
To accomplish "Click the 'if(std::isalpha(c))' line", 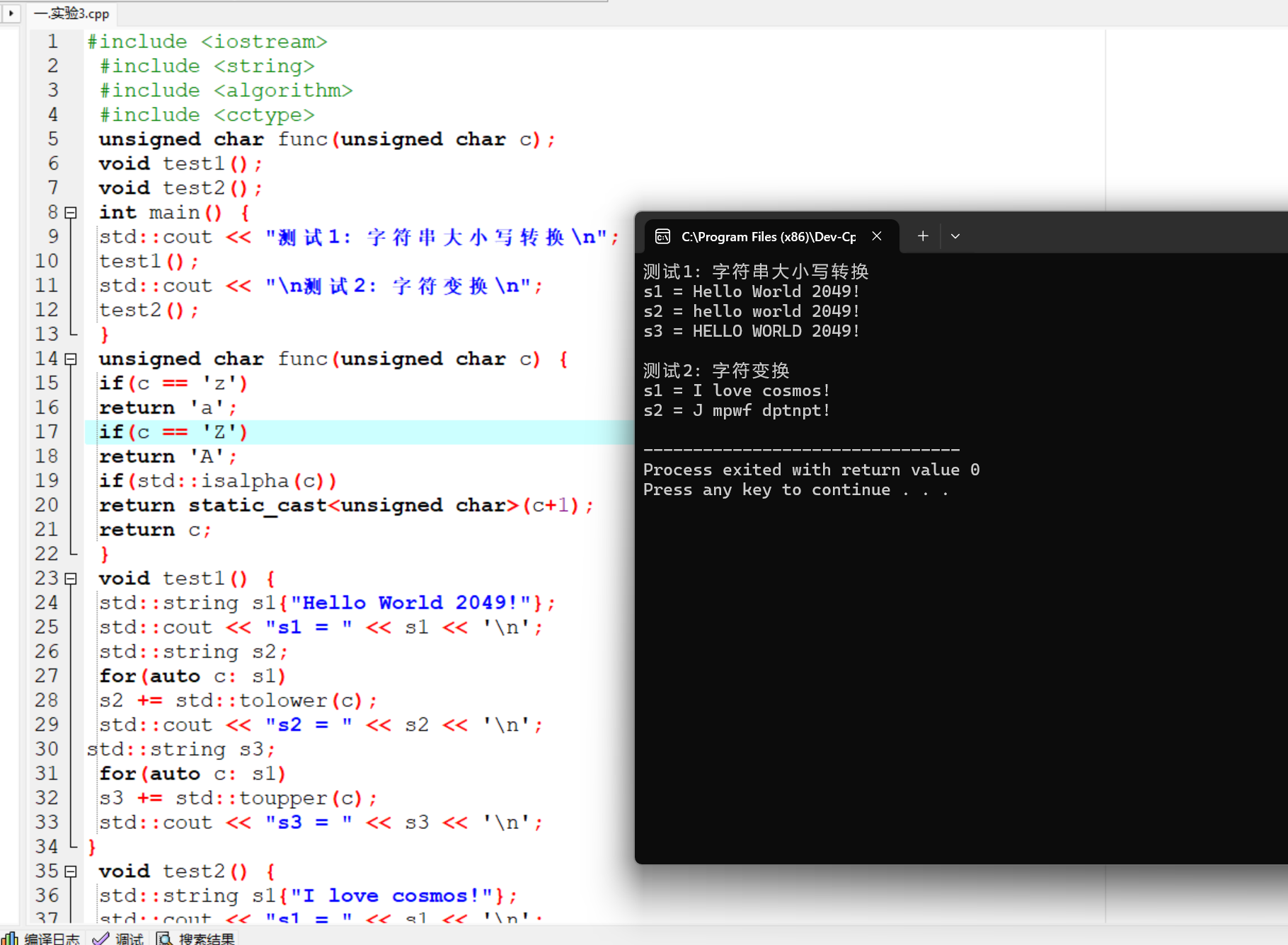I will 218,481.
